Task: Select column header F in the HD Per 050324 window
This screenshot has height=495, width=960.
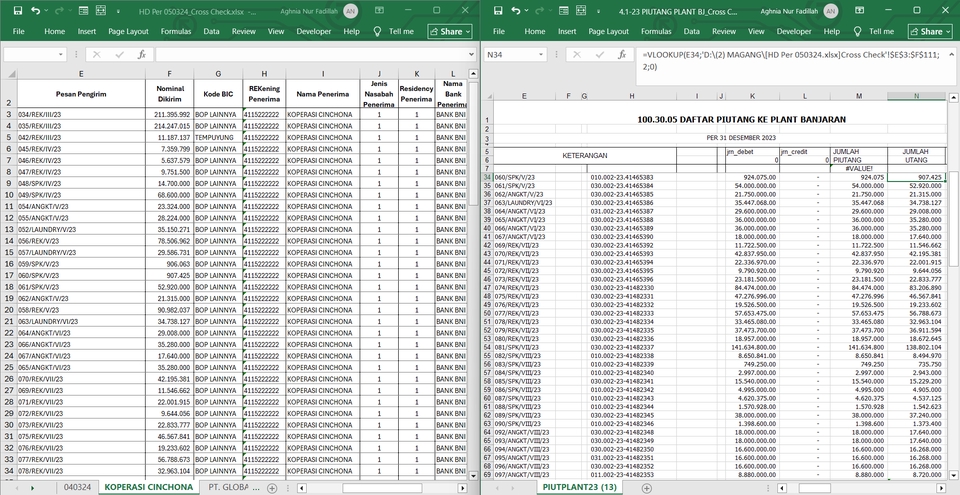Action: point(170,74)
